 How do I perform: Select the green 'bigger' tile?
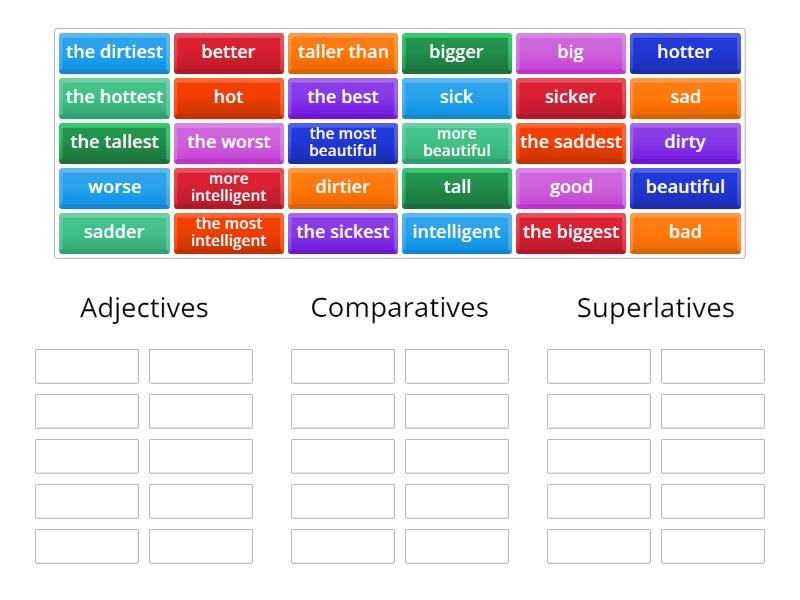pyautogui.click(x=457, y=53)
